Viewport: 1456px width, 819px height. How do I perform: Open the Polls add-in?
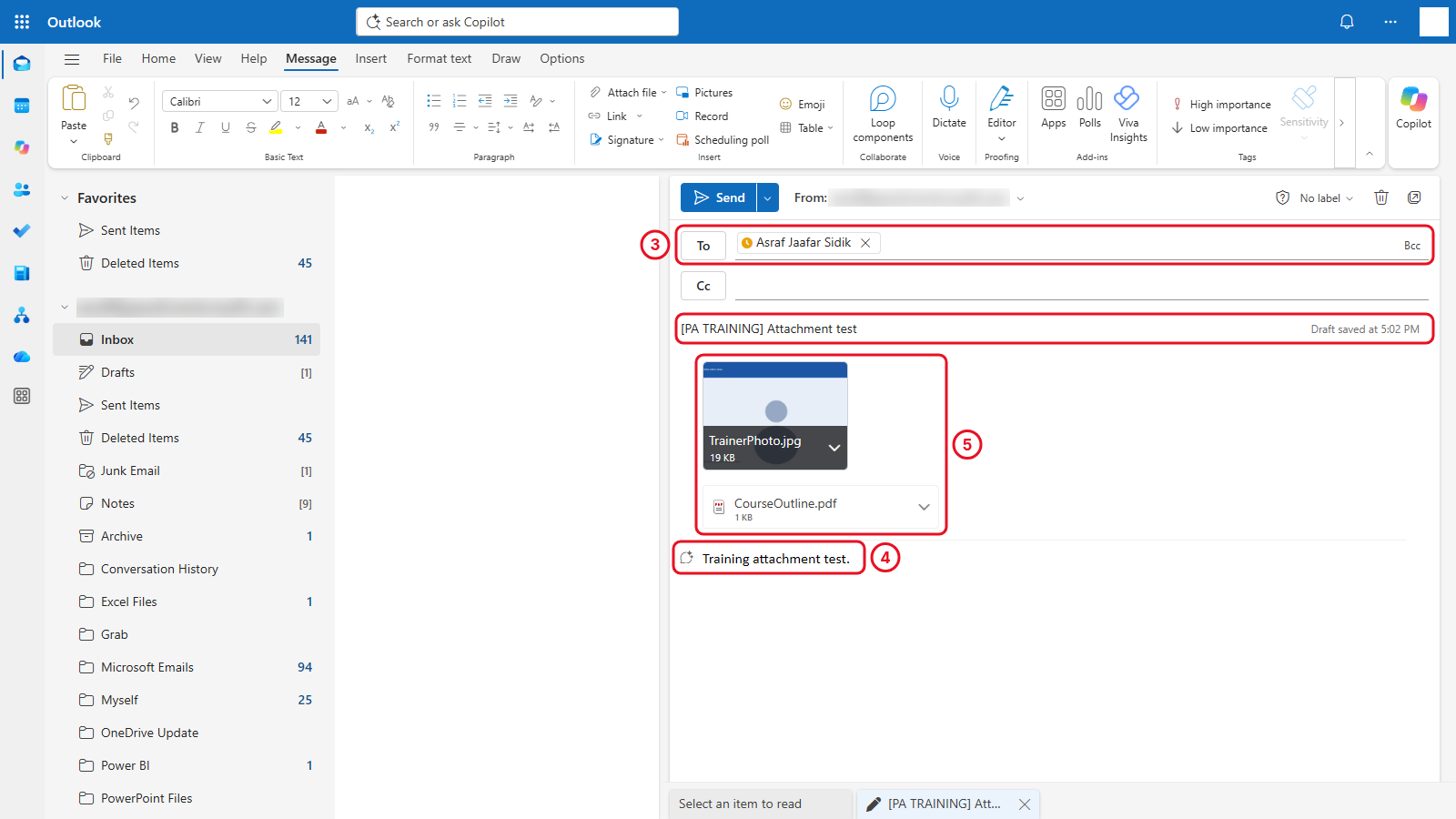tap(1089, 107)
